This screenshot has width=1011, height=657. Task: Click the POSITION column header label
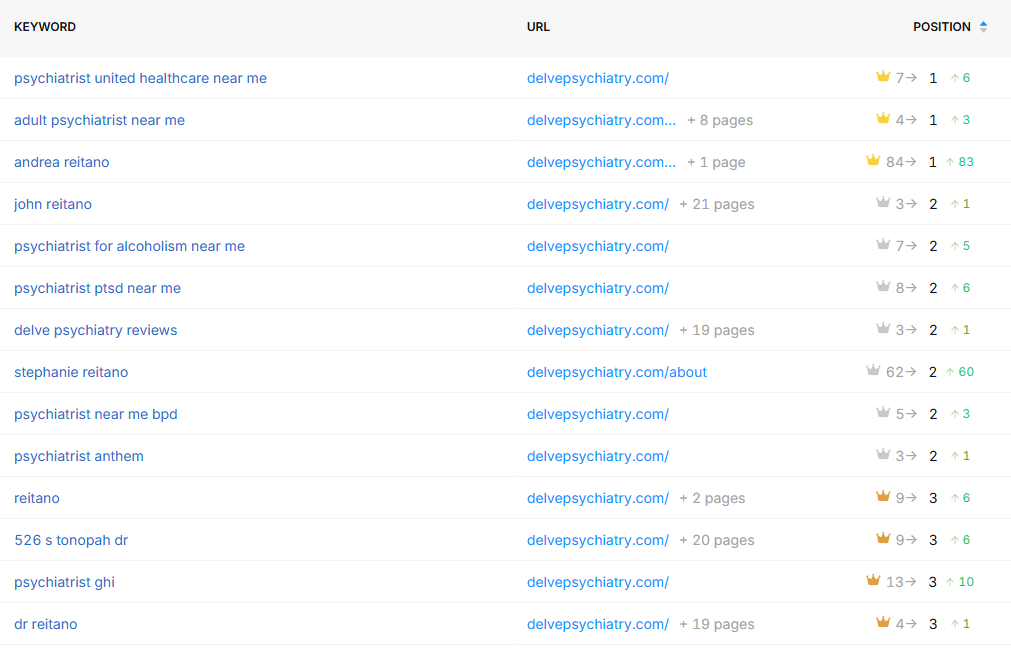pos(942,26)
